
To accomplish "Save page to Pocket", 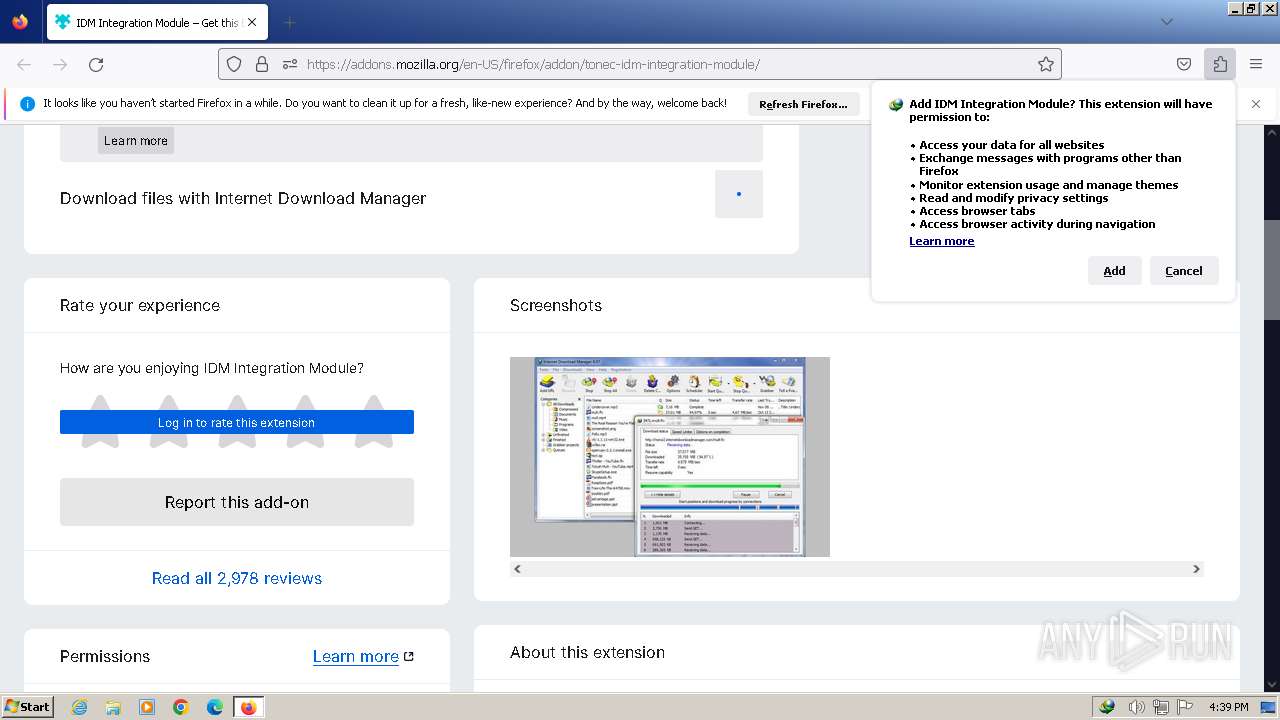I will click(x=1184, y=64).
